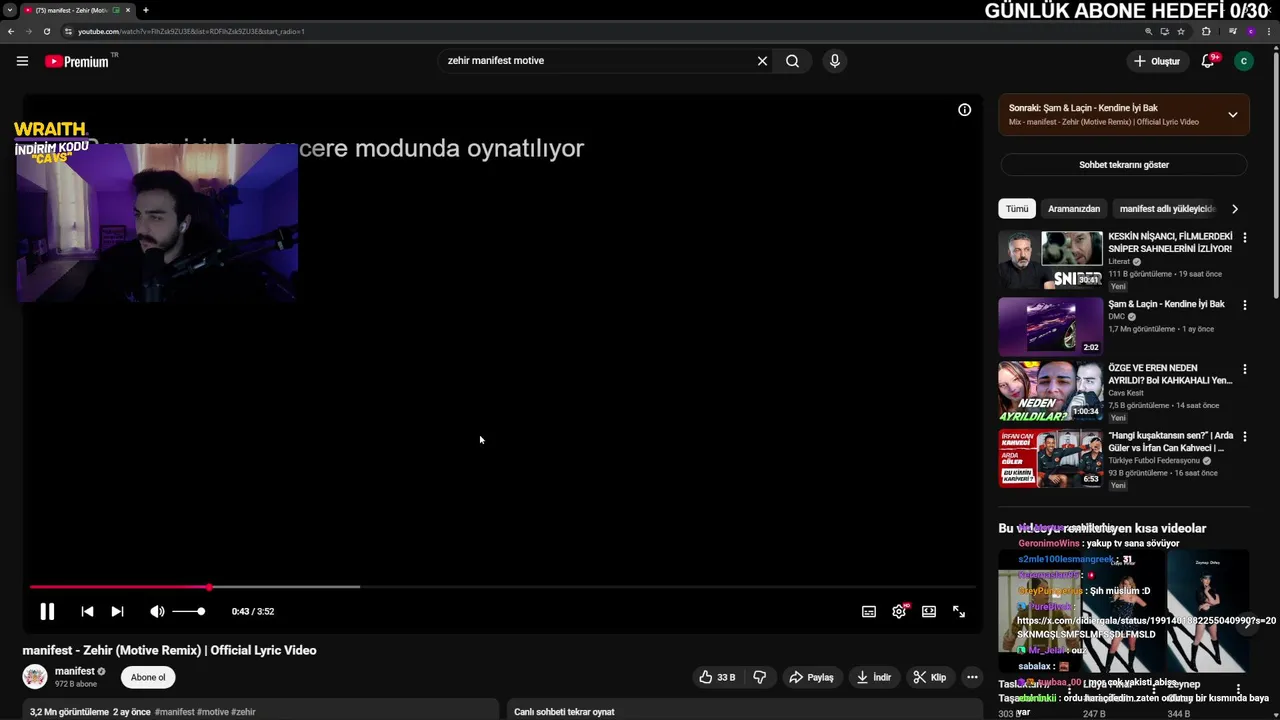
Task: Open the YouTube account avatar menu
Action: pyautogui.click(x=1244, y=61)
